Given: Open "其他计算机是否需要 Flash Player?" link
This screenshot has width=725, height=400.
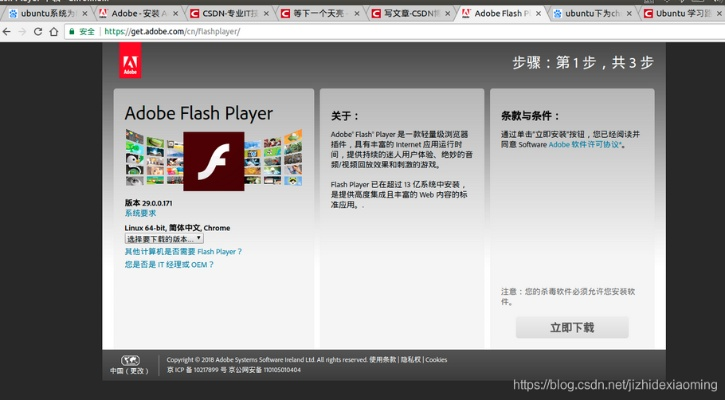Looking at the screenshot, I should click(x=183, y=252).
